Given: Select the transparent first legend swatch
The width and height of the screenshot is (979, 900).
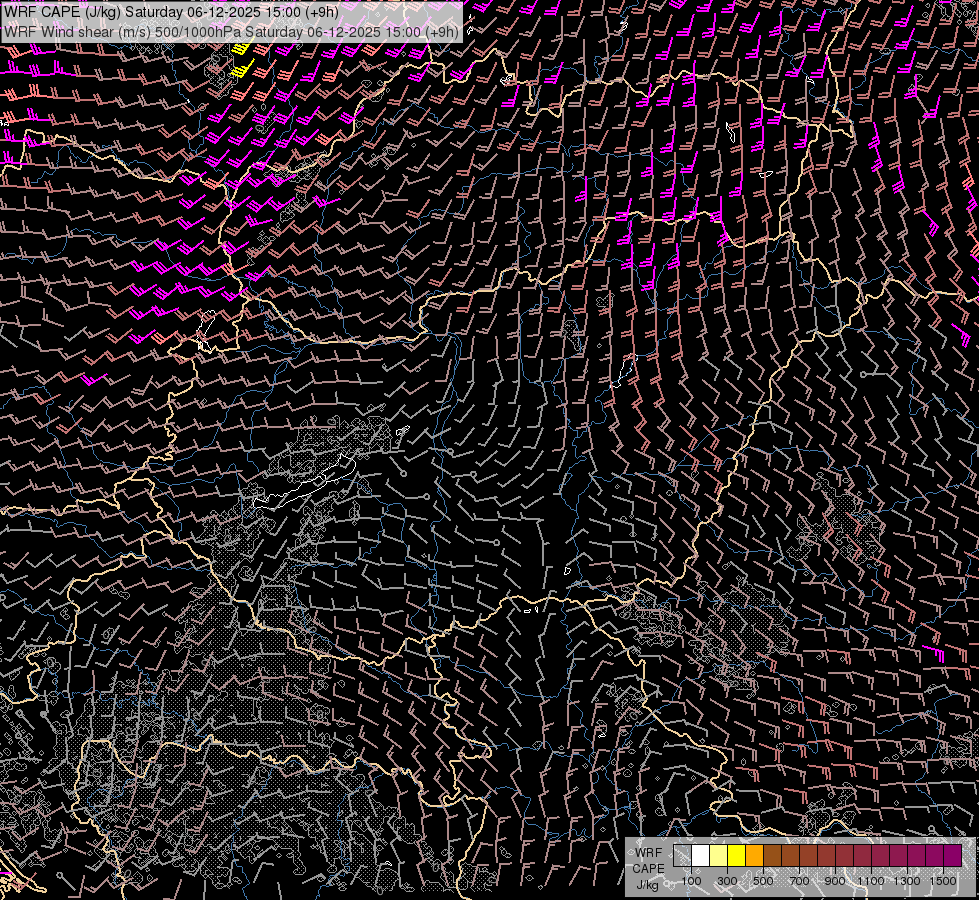Looking at the screenshot, I should coord(682,856).
